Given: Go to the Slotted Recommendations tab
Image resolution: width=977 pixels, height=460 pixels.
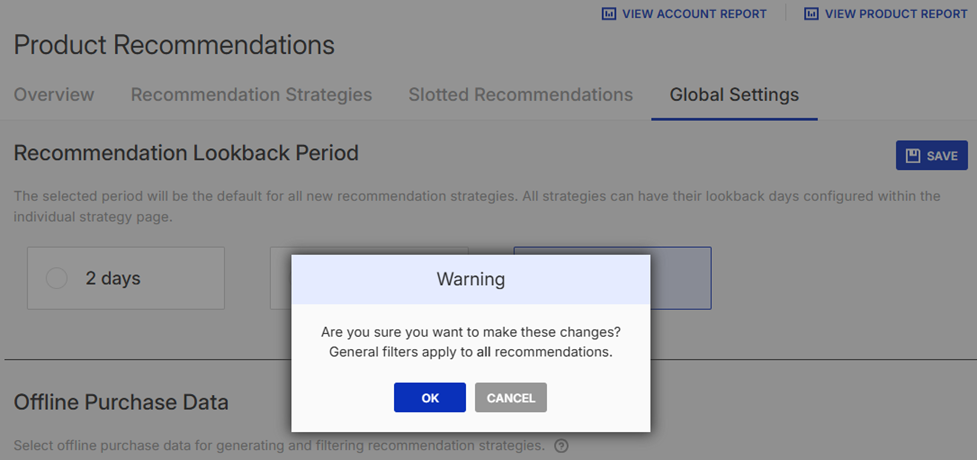Looking at the screenshot, I should 520,95.
